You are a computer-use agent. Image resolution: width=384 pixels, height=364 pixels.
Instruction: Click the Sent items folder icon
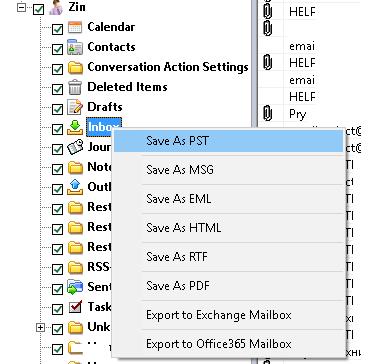(75, 287)
